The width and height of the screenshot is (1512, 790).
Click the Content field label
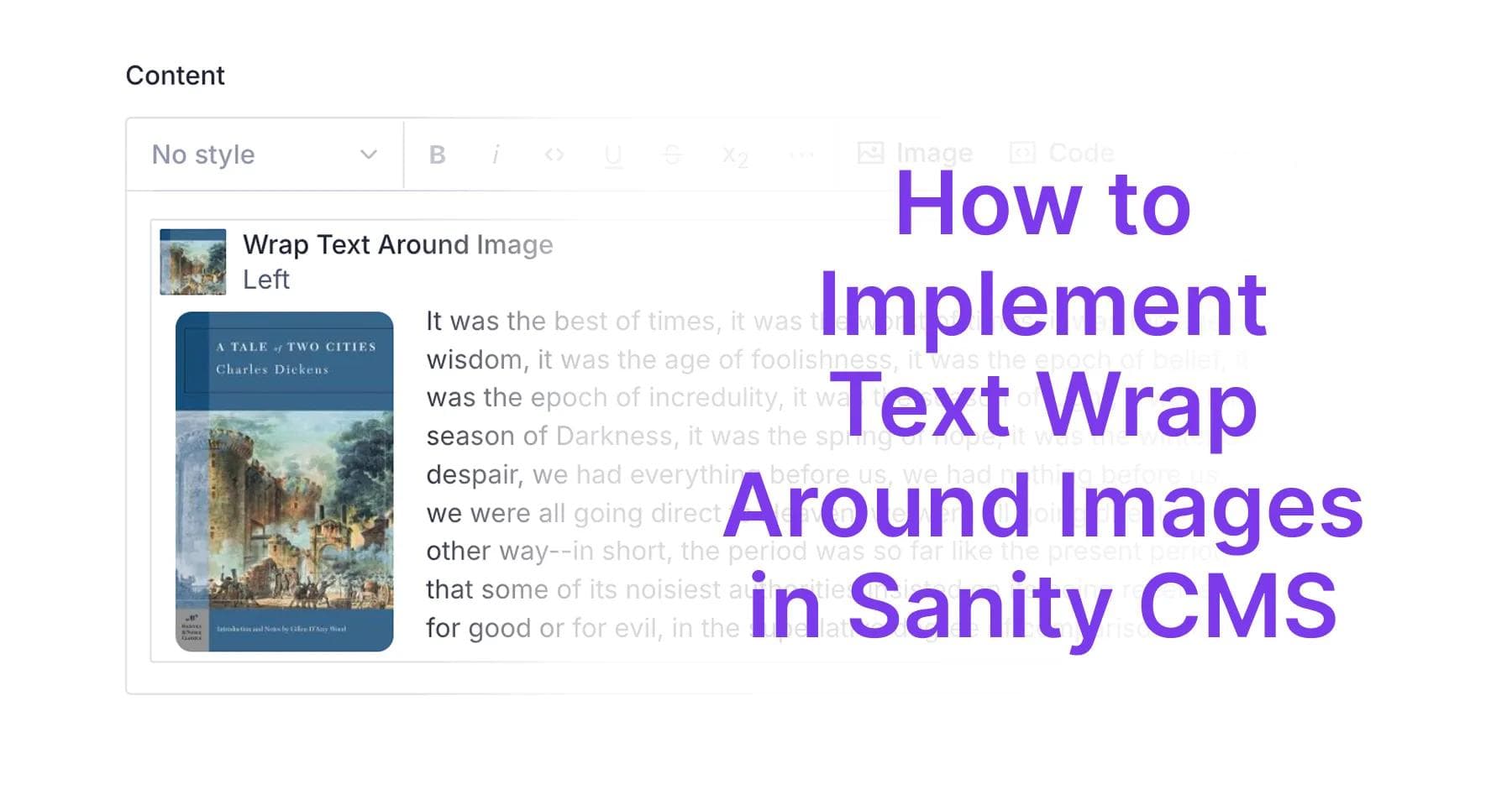point(175,75)
